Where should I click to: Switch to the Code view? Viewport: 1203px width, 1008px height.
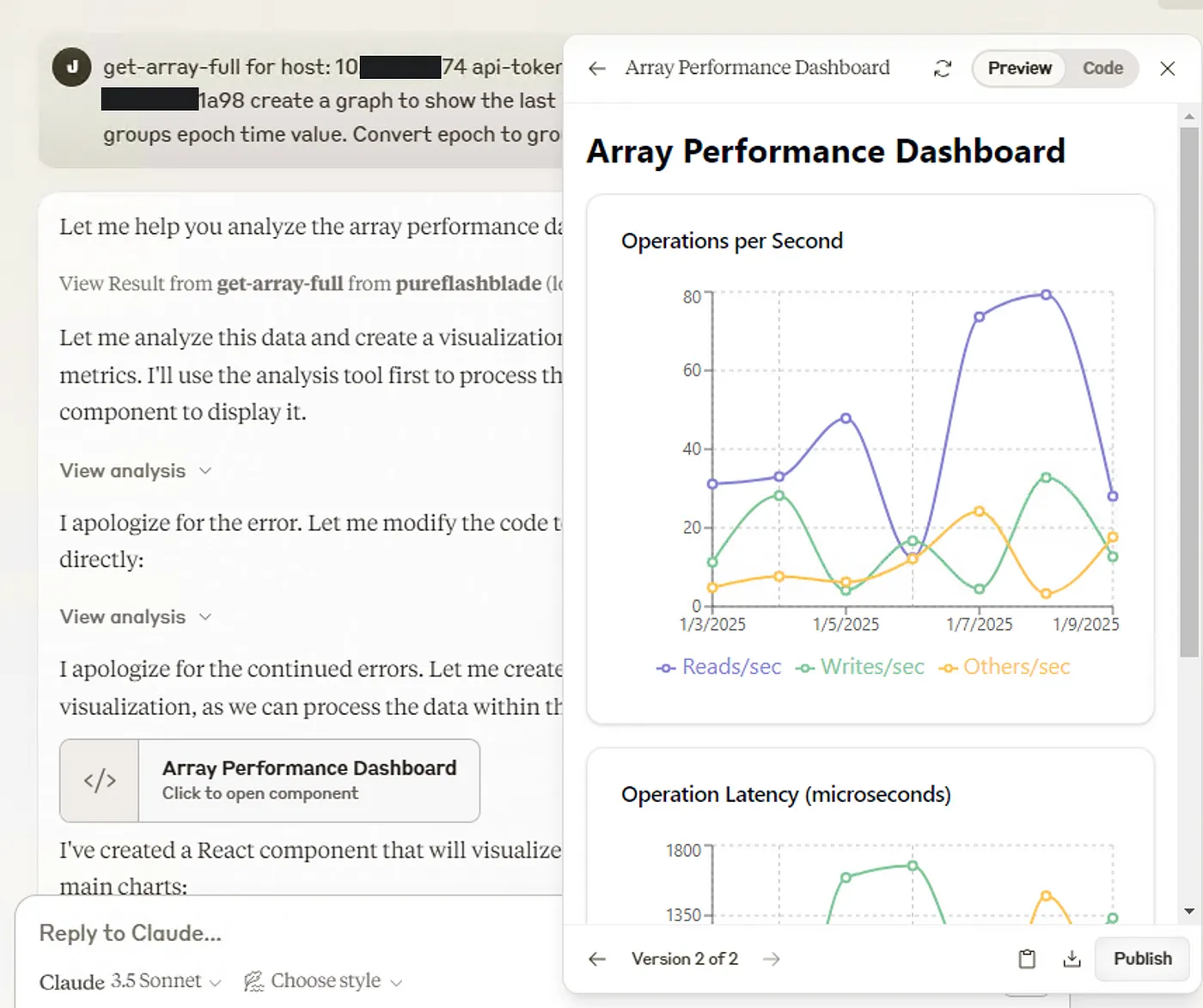click(1102, 69)
